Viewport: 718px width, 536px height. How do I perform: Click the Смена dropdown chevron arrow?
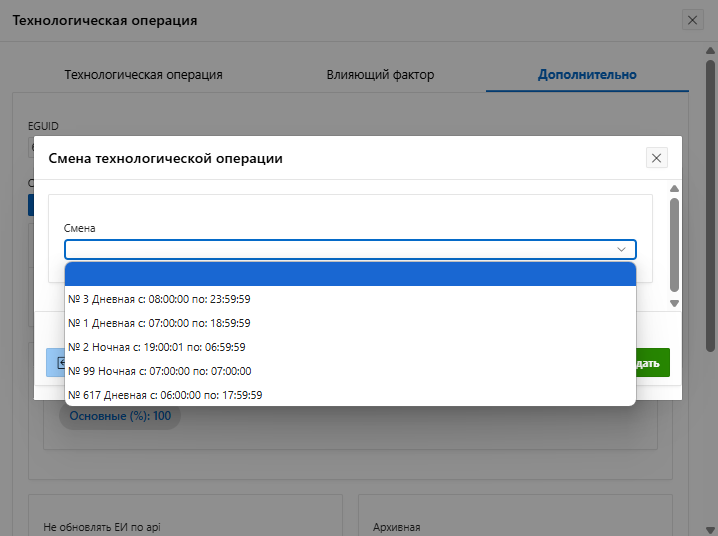point(622,250)
